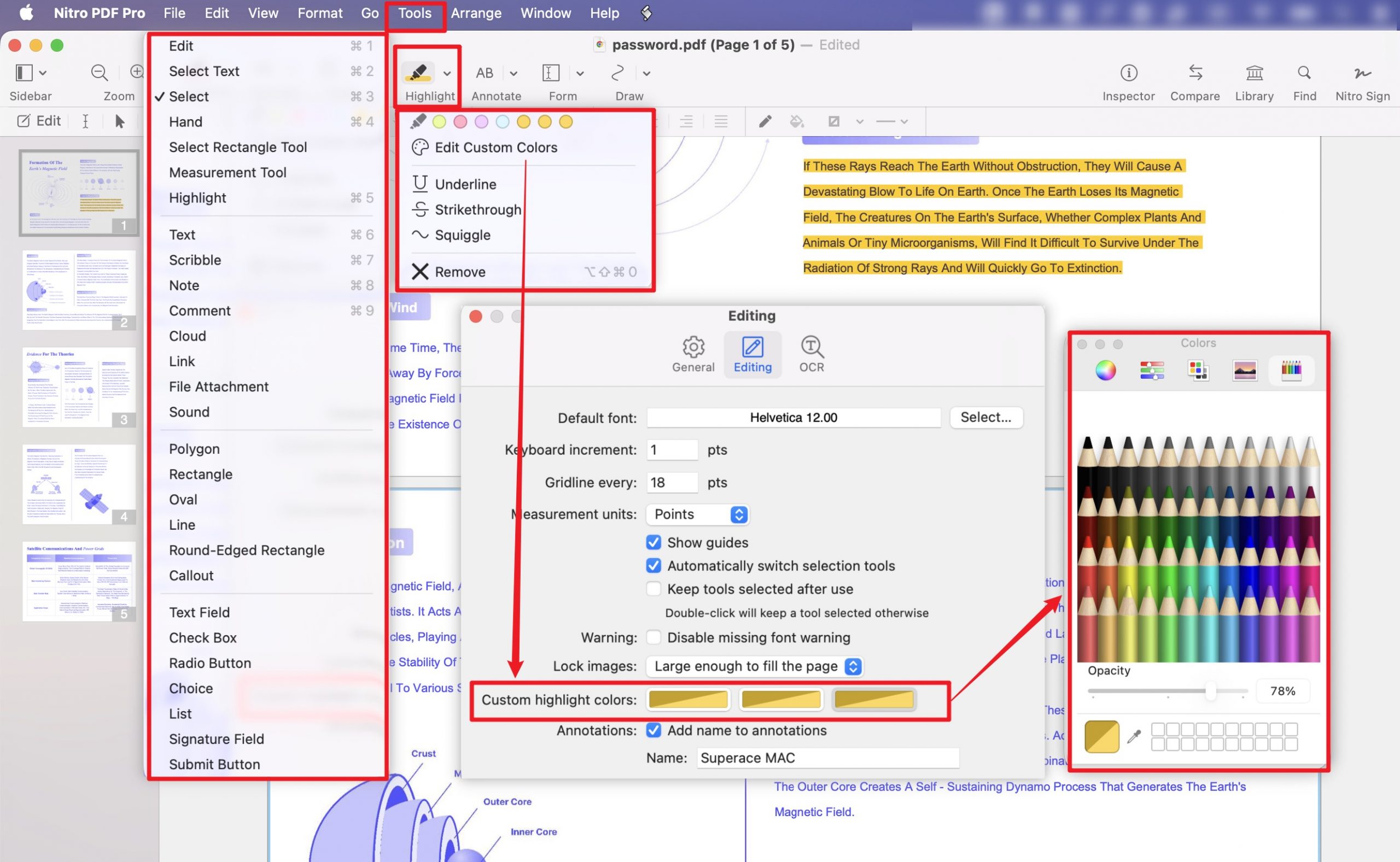This screenshot has height=862, width=1400.
Task: Open the Tools menu
Action: point(415,13)
